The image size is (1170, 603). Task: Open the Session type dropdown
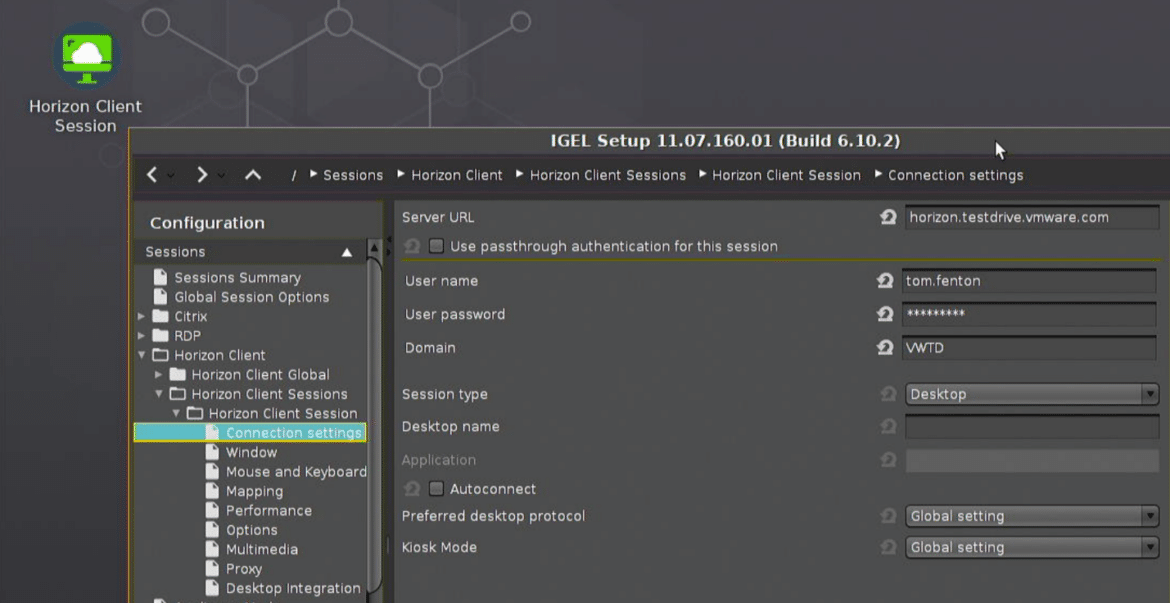coord(1032,394)
